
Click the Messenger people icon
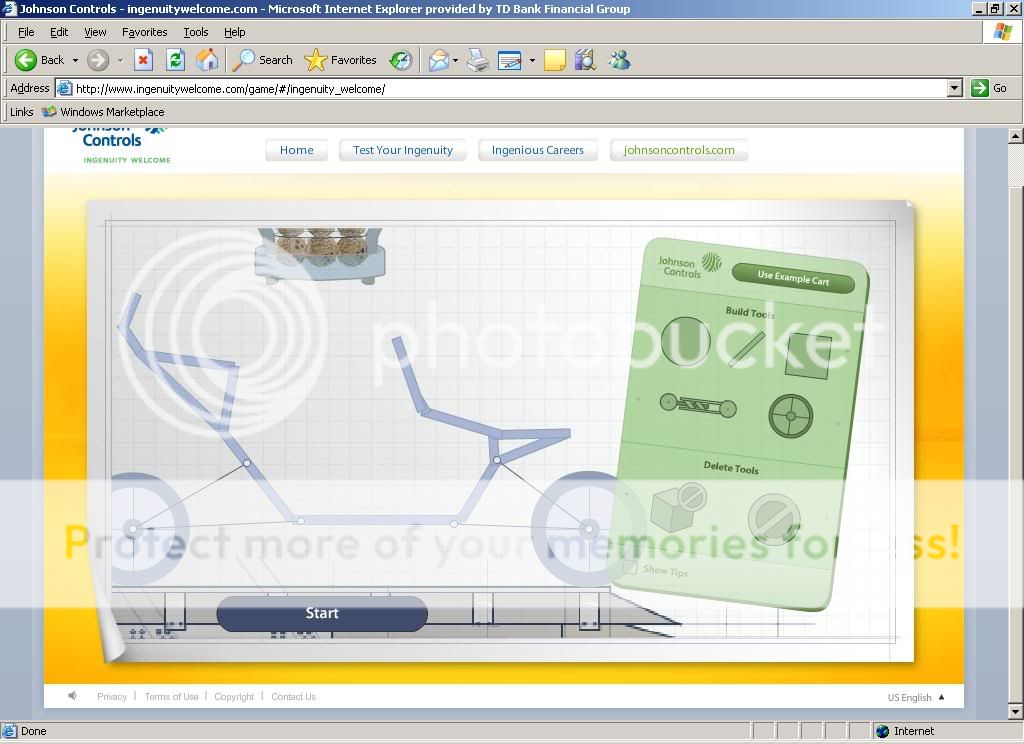tap(619, 60)
